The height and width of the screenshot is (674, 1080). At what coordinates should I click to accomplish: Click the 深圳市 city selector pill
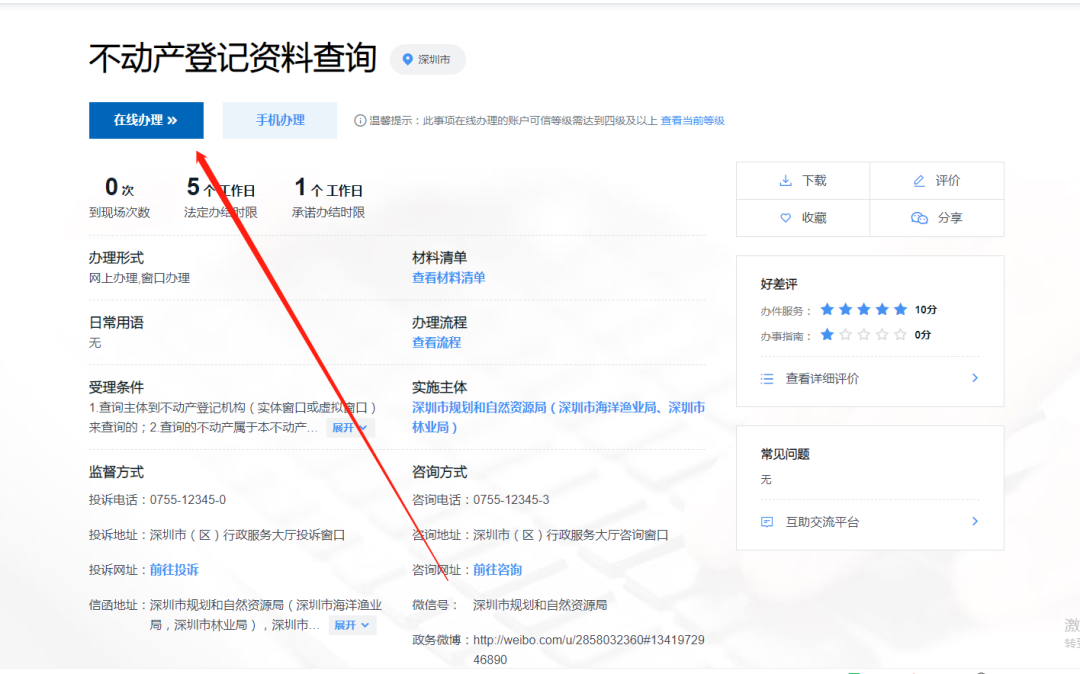428,59
